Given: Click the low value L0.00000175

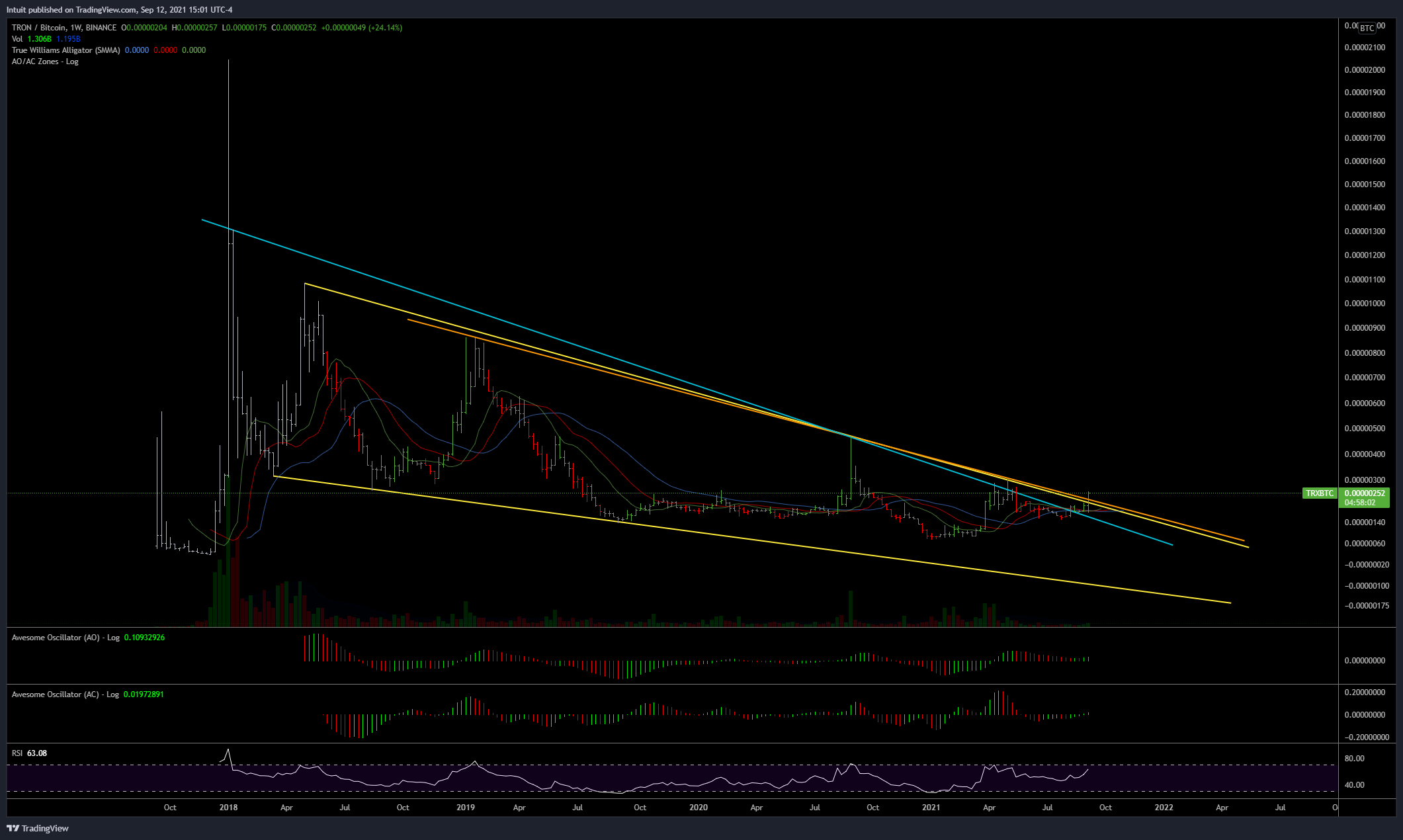Looking at the screenshot, I should tap(244, 28).
